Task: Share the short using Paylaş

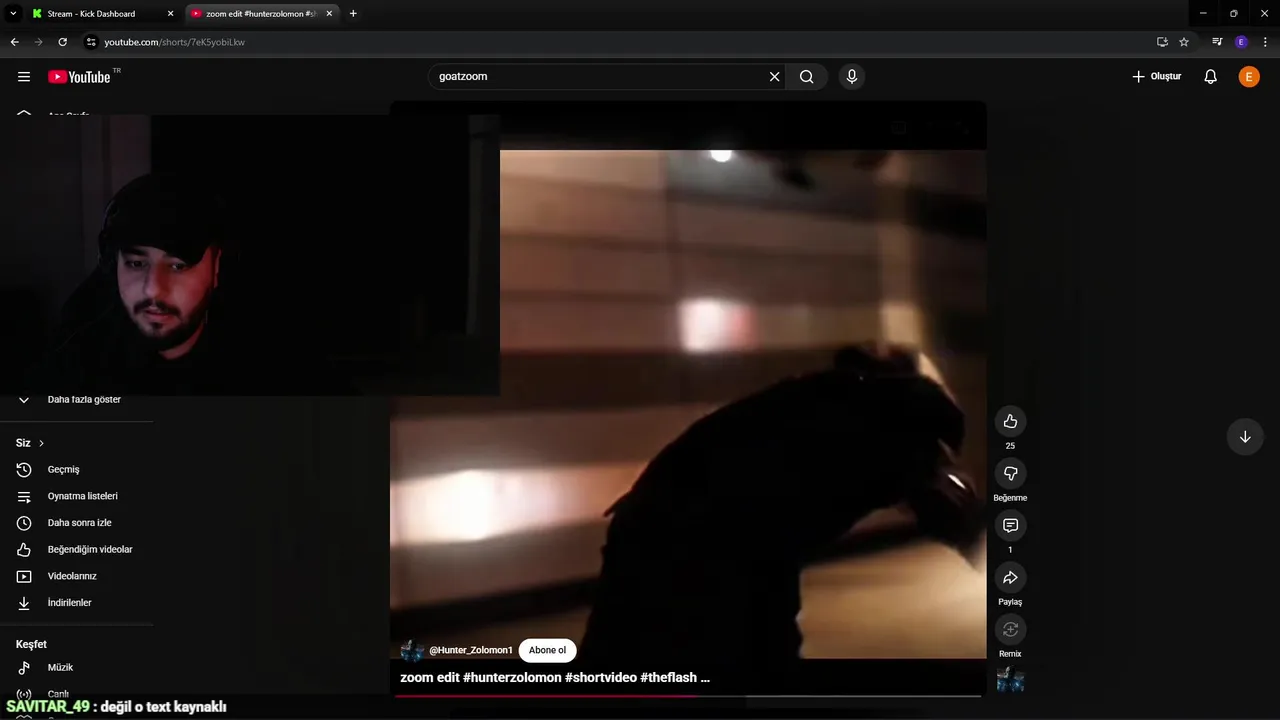Action: tap(1010, 577)
